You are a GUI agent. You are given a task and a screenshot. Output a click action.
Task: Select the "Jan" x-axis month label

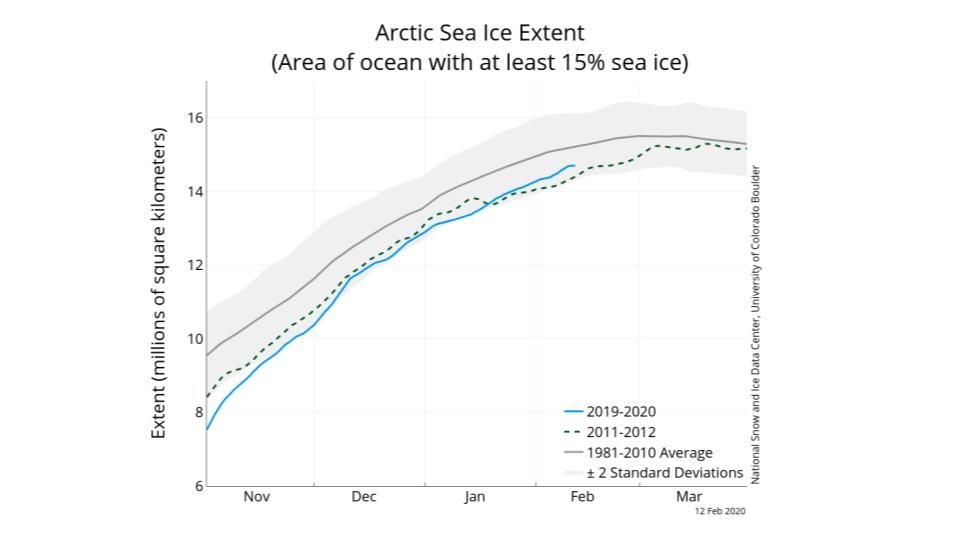474,498
